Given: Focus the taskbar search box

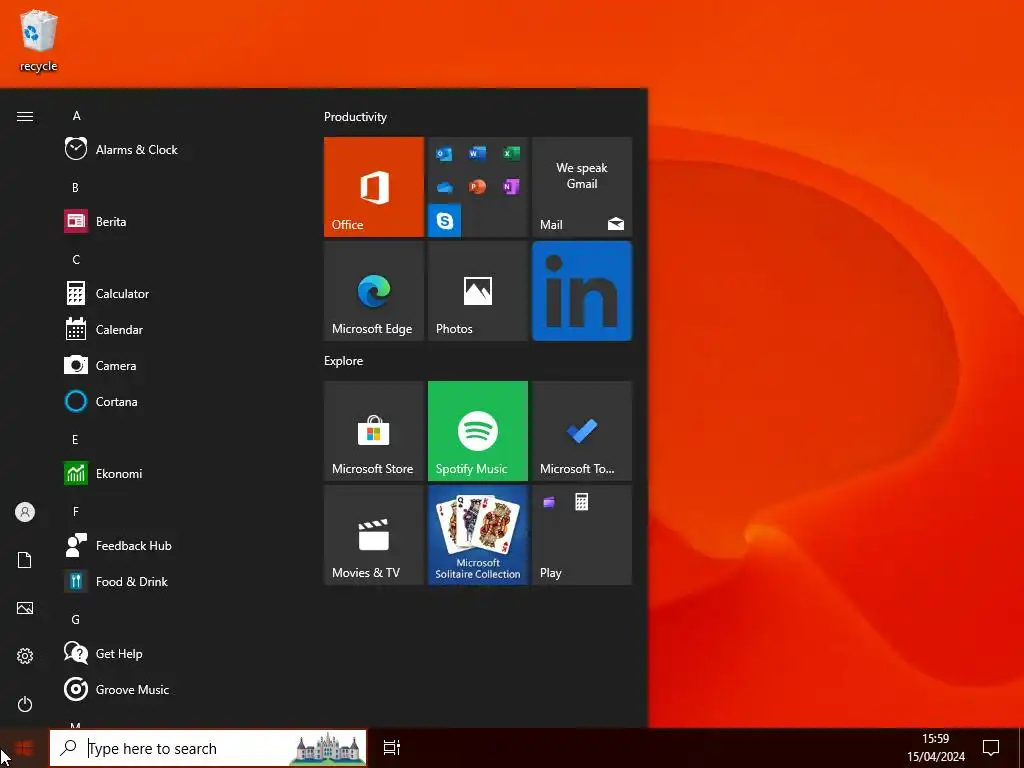Looking at the screenshot, I should [208, 748].
